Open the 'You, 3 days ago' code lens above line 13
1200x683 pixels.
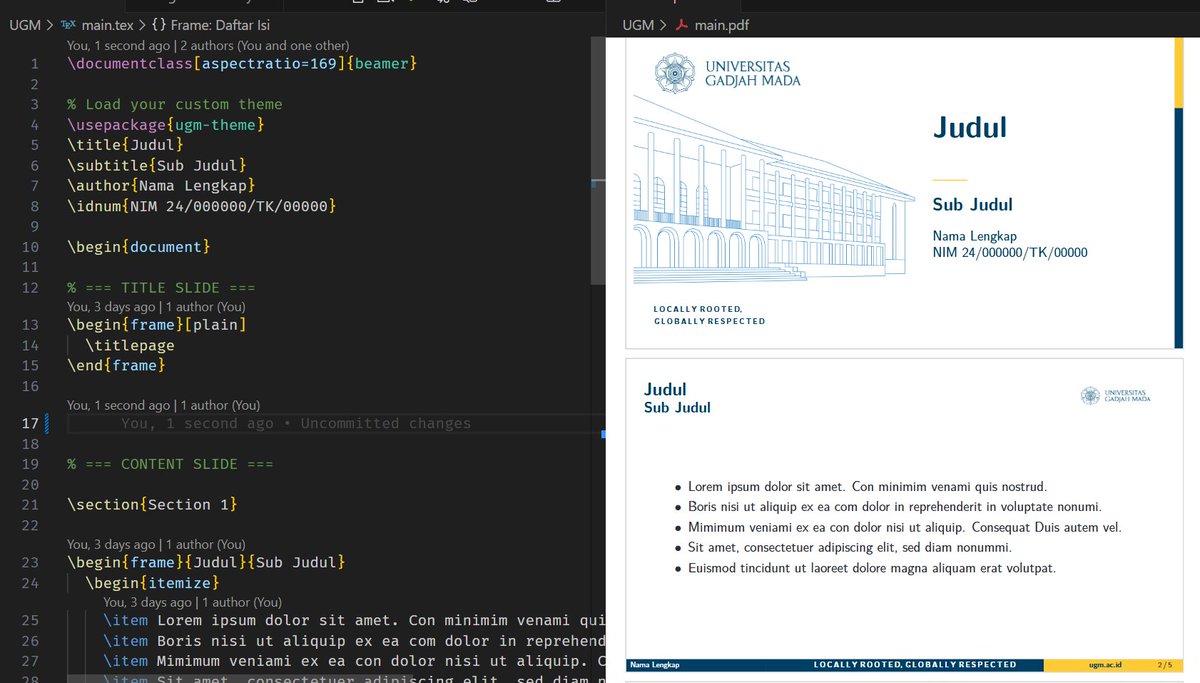[110, 307]
